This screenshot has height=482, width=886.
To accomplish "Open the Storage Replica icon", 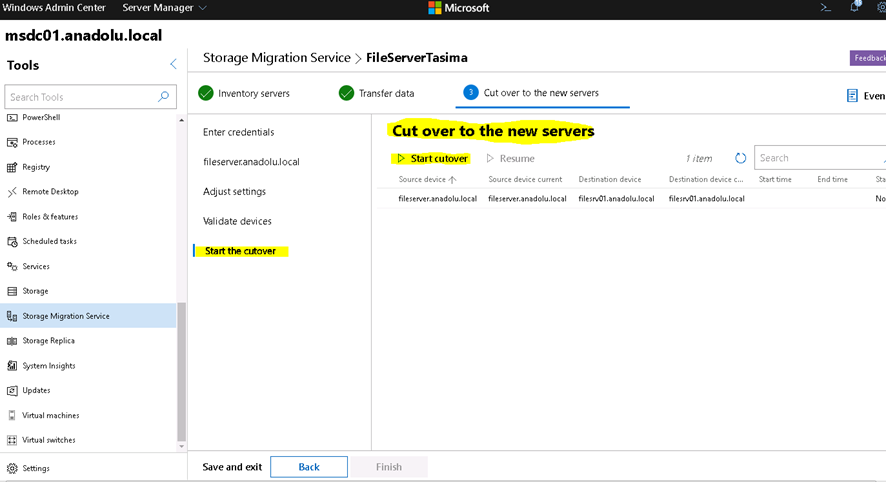I will (12, 341).
